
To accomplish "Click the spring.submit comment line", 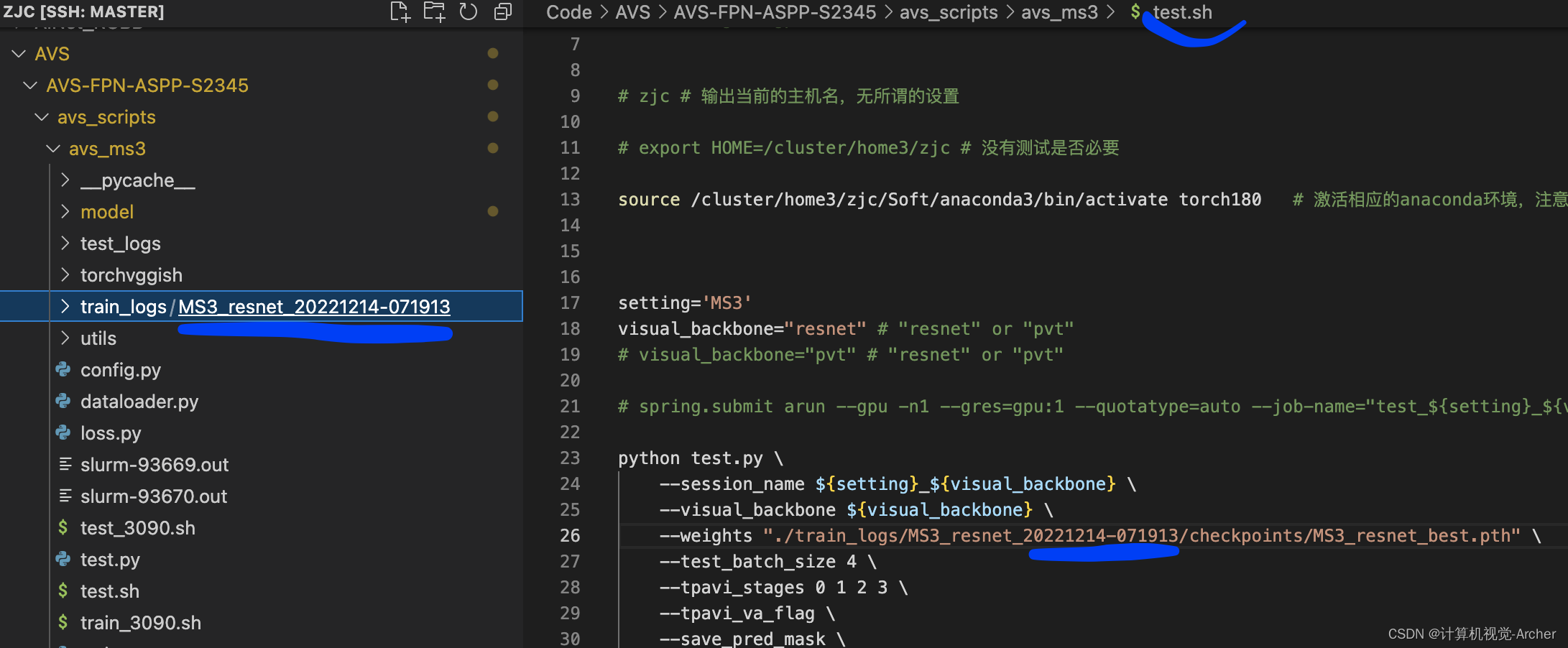I will [x=1092, y=406].
